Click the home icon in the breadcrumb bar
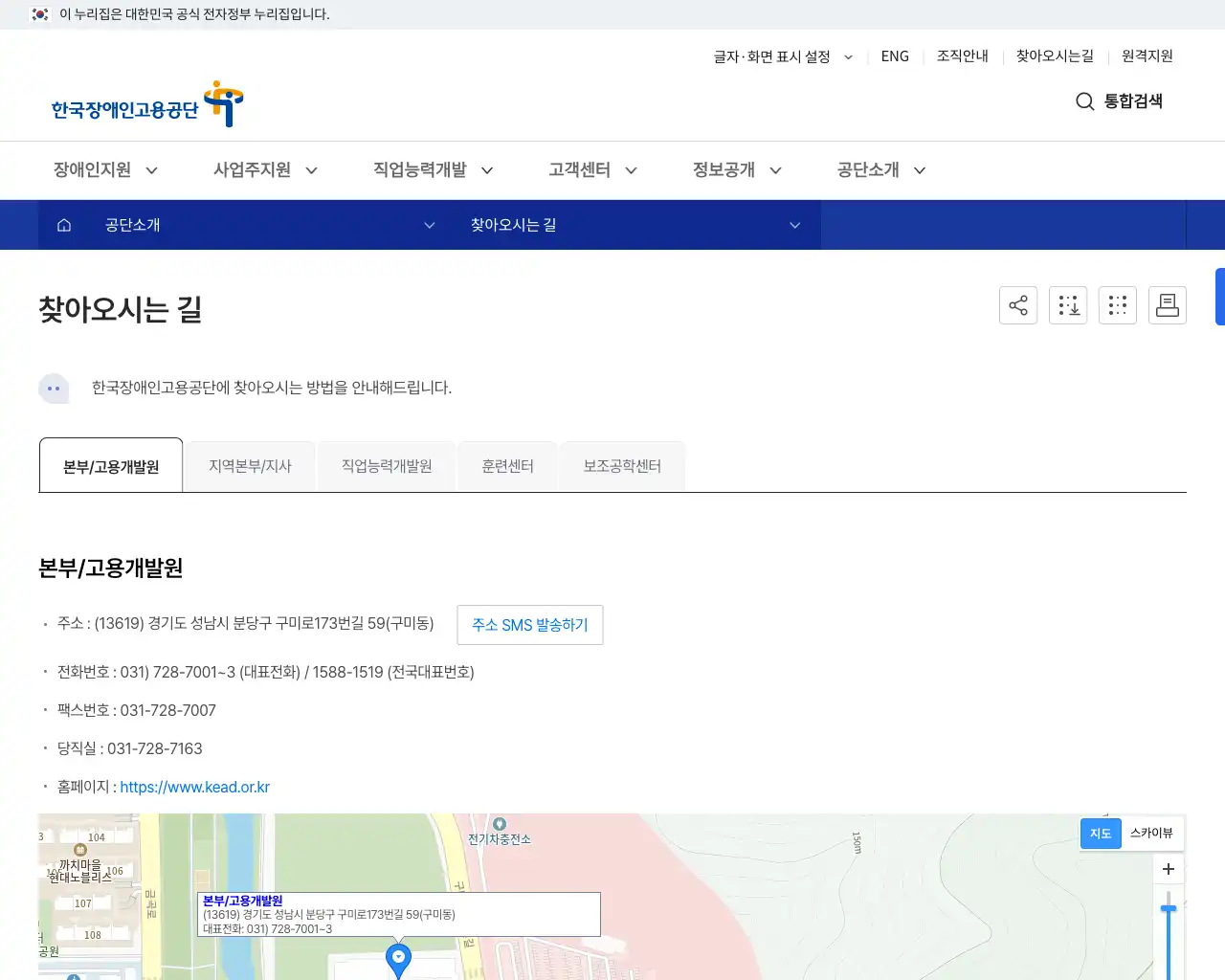Image resolution: width=1225 pixels, height=980 pixels. tap(63, 224)
